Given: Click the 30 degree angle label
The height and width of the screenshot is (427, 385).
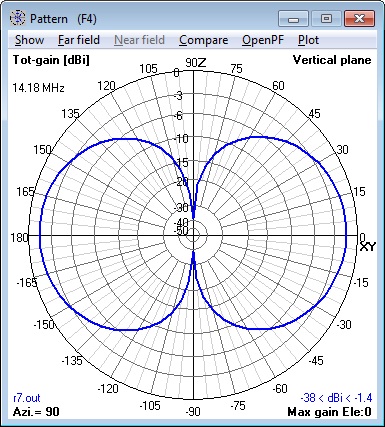Looking at the screenshot, I should (x=342, y=150).
